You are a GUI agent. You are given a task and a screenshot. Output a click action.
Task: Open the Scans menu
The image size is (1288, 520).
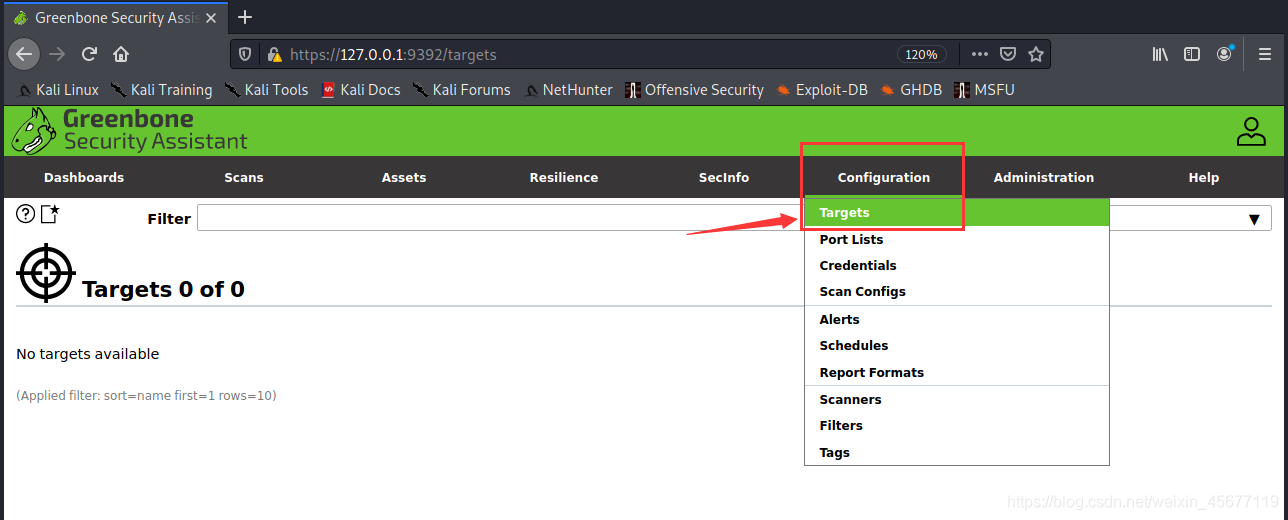point(244,177)
